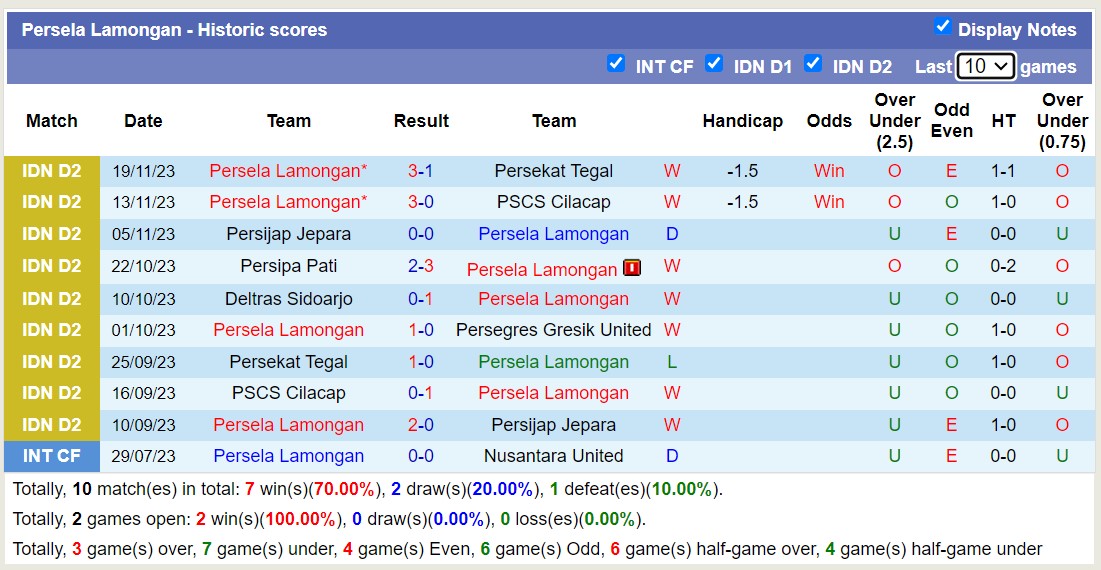1101x570 pixels.
Task: Select the 1-0 result against Persegres Gresik United
Action: 421,330
